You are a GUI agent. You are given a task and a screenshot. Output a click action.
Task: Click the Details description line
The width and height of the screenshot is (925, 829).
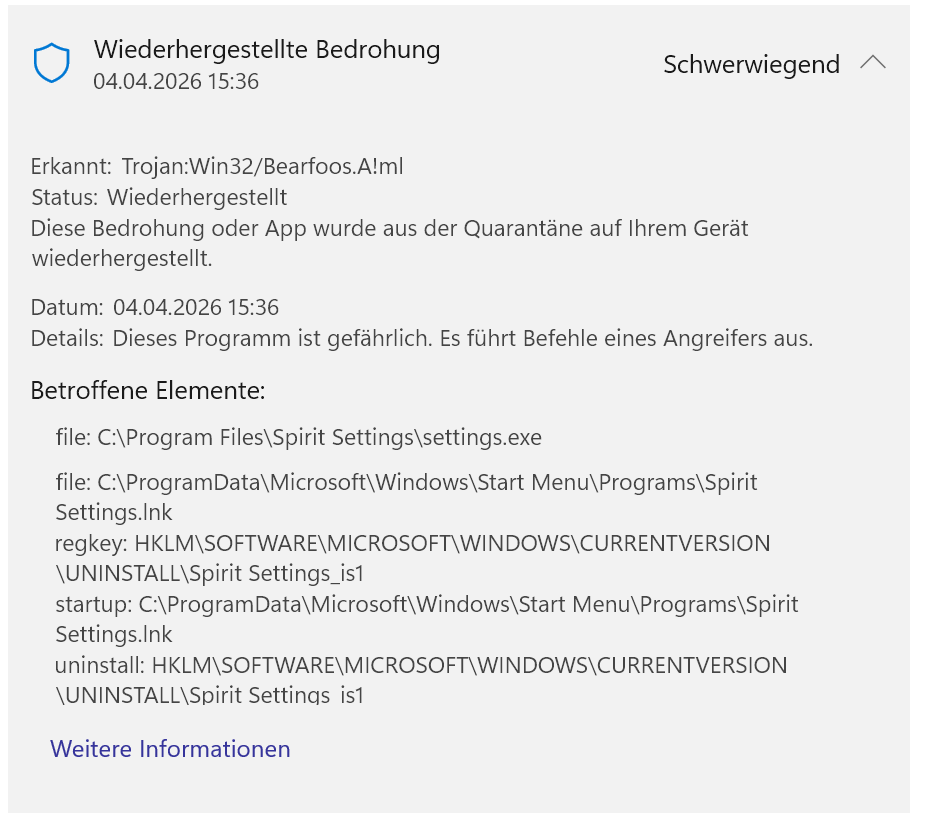tap(422, 339)
